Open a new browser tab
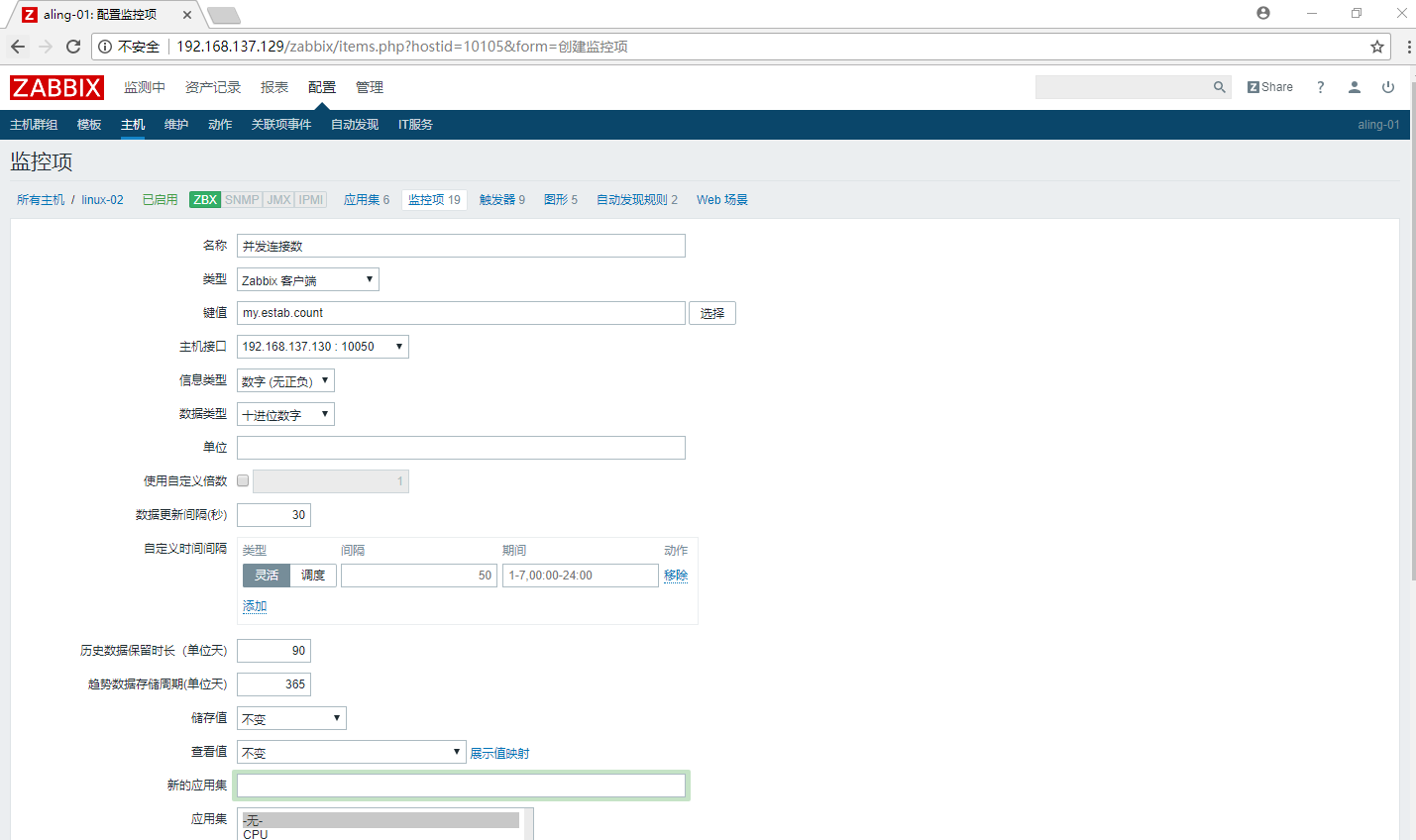This screenshot has height=840, width=1416. pos(224,15)
